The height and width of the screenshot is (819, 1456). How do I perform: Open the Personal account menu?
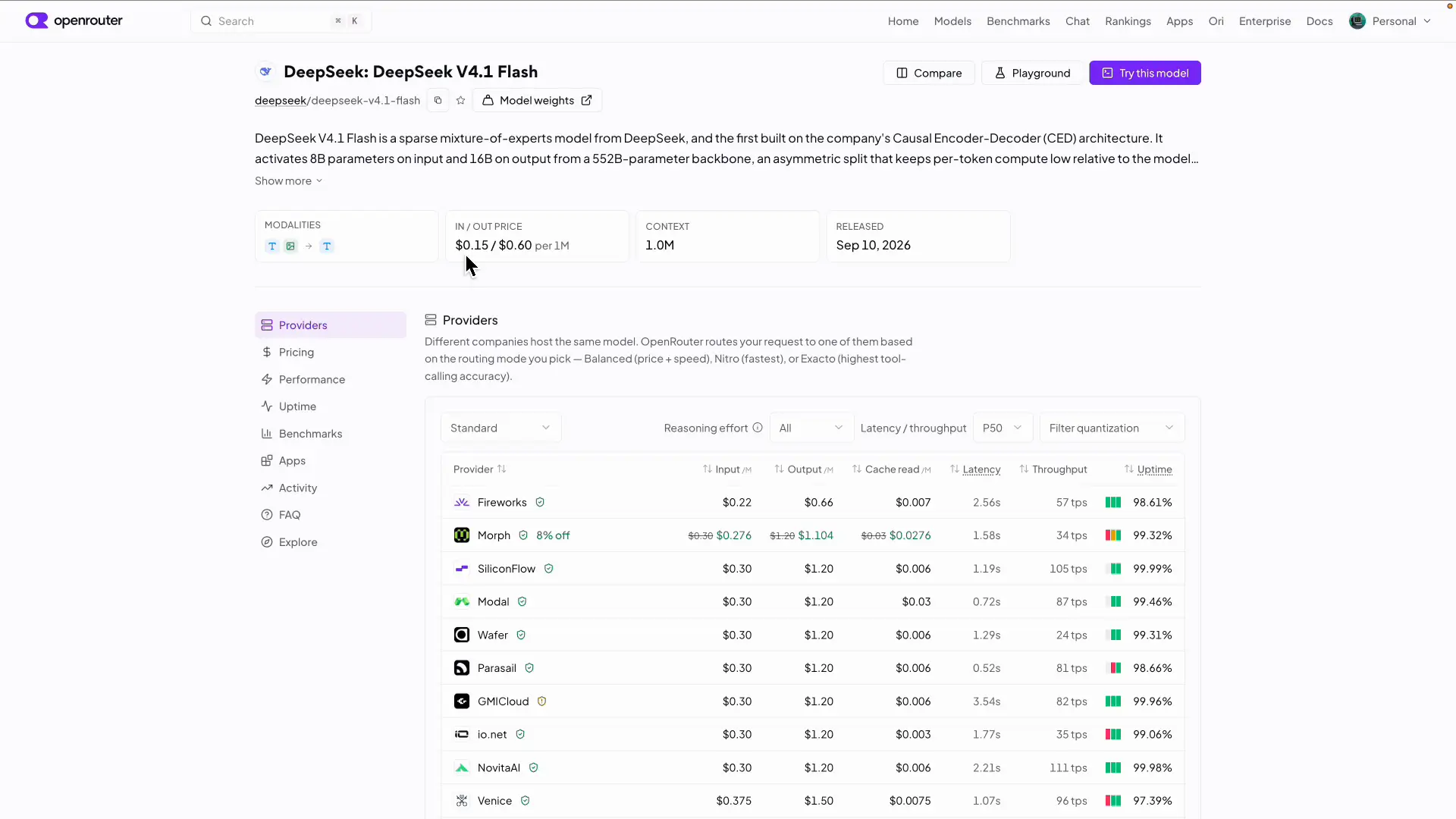[x=1390, y=21]
